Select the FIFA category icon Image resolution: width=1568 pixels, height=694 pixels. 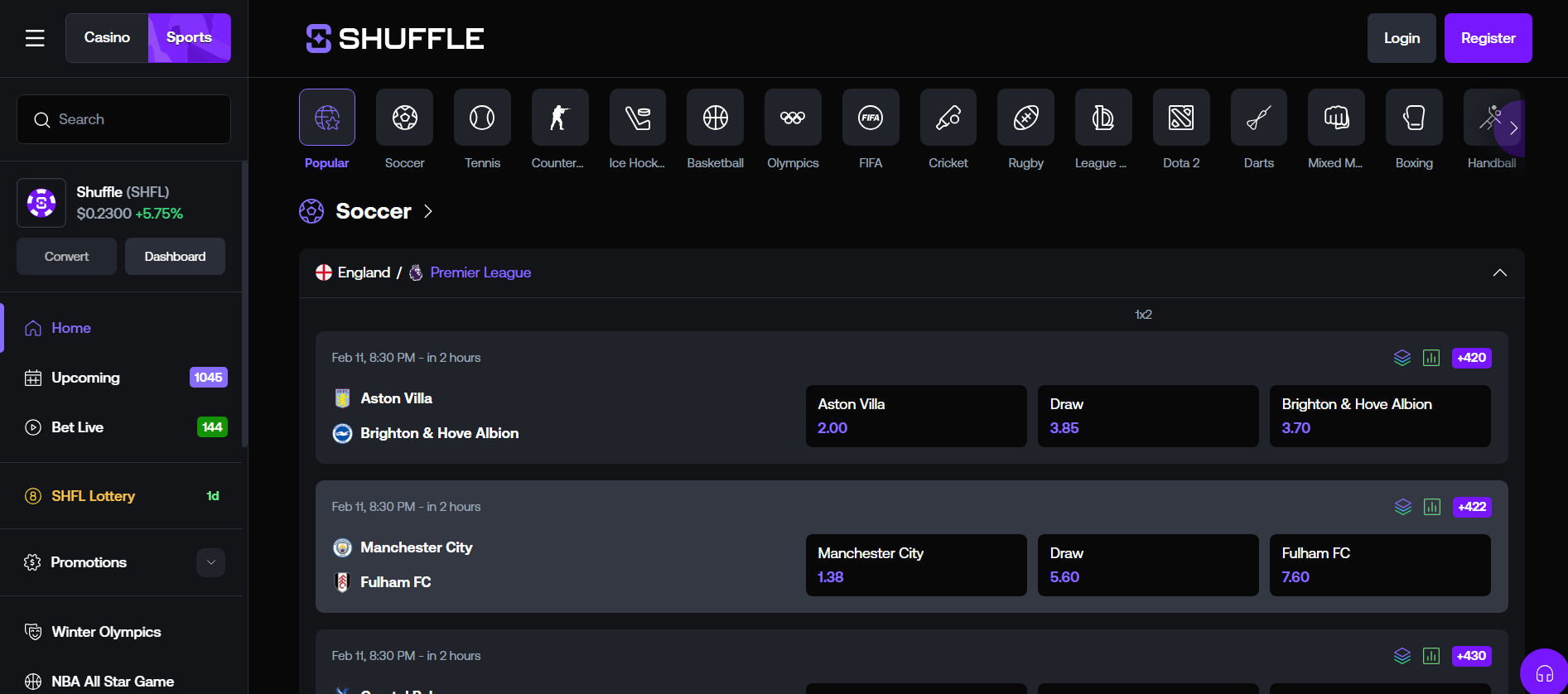[x=871, y=118]
